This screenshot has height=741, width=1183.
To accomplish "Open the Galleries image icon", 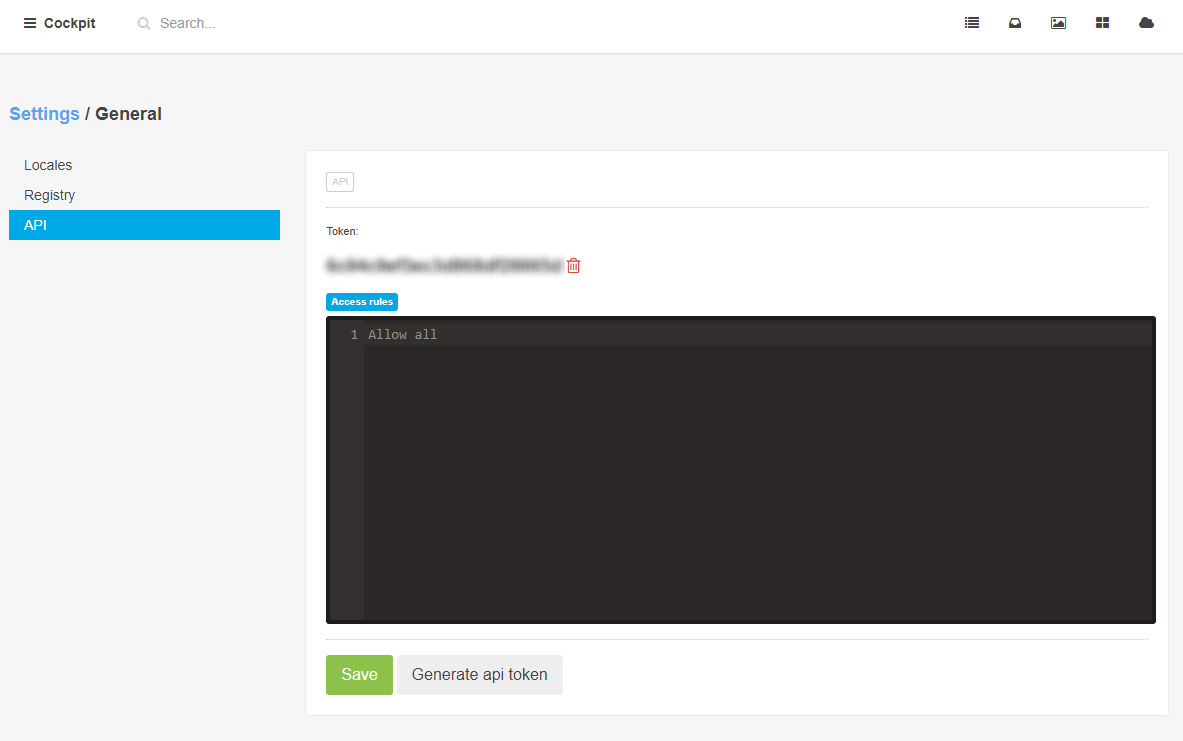I will point(1059,23).
